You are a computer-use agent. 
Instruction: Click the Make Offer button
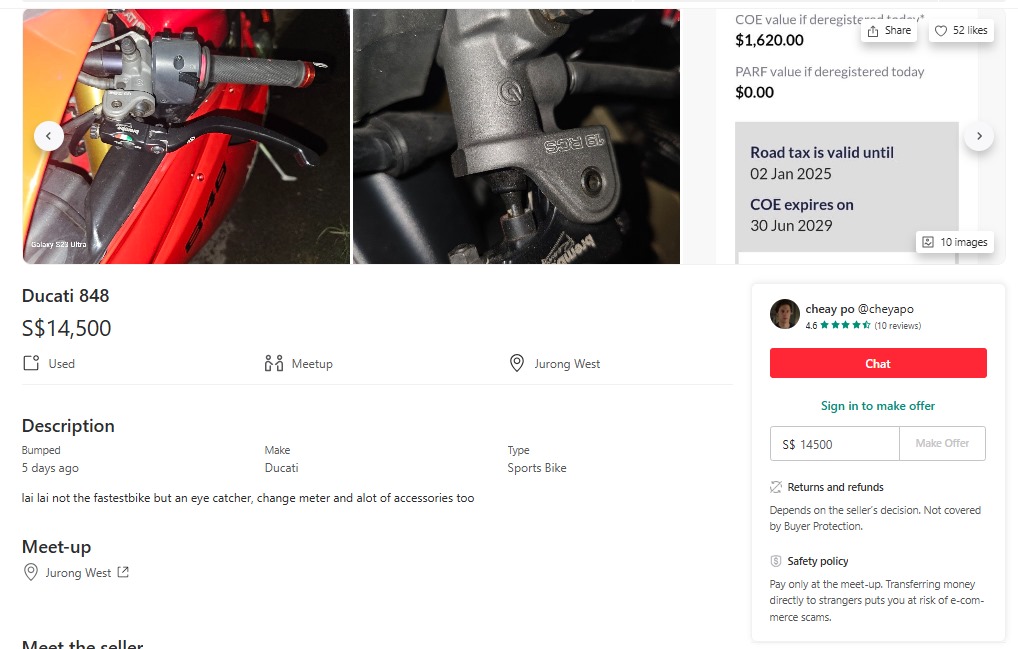point(942,444)
